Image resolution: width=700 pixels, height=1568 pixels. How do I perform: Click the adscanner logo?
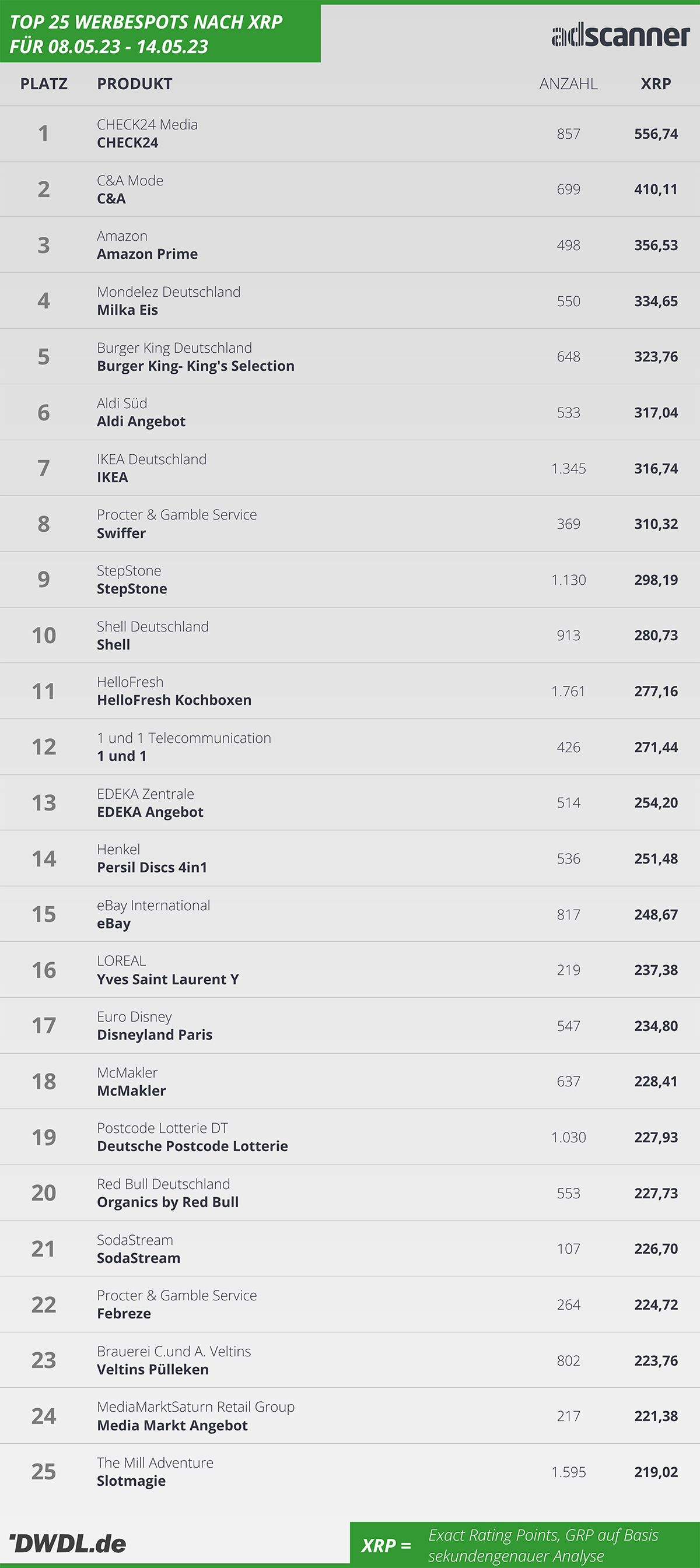click(620, 36)
